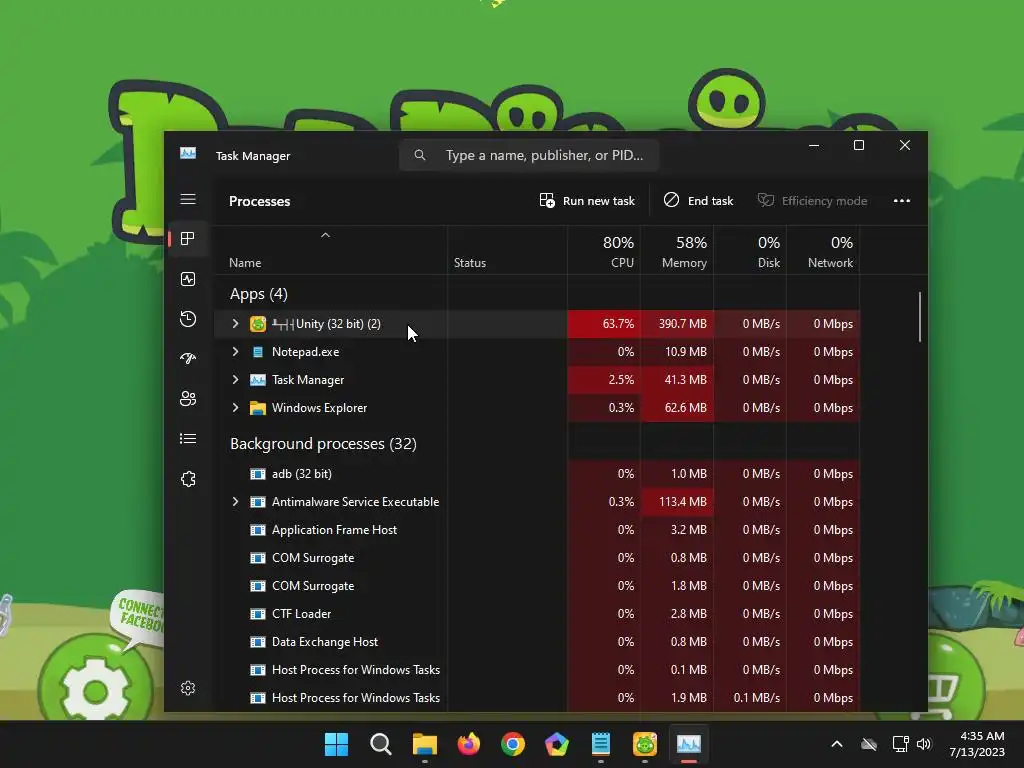Sort processes by CPU column header

604,251
